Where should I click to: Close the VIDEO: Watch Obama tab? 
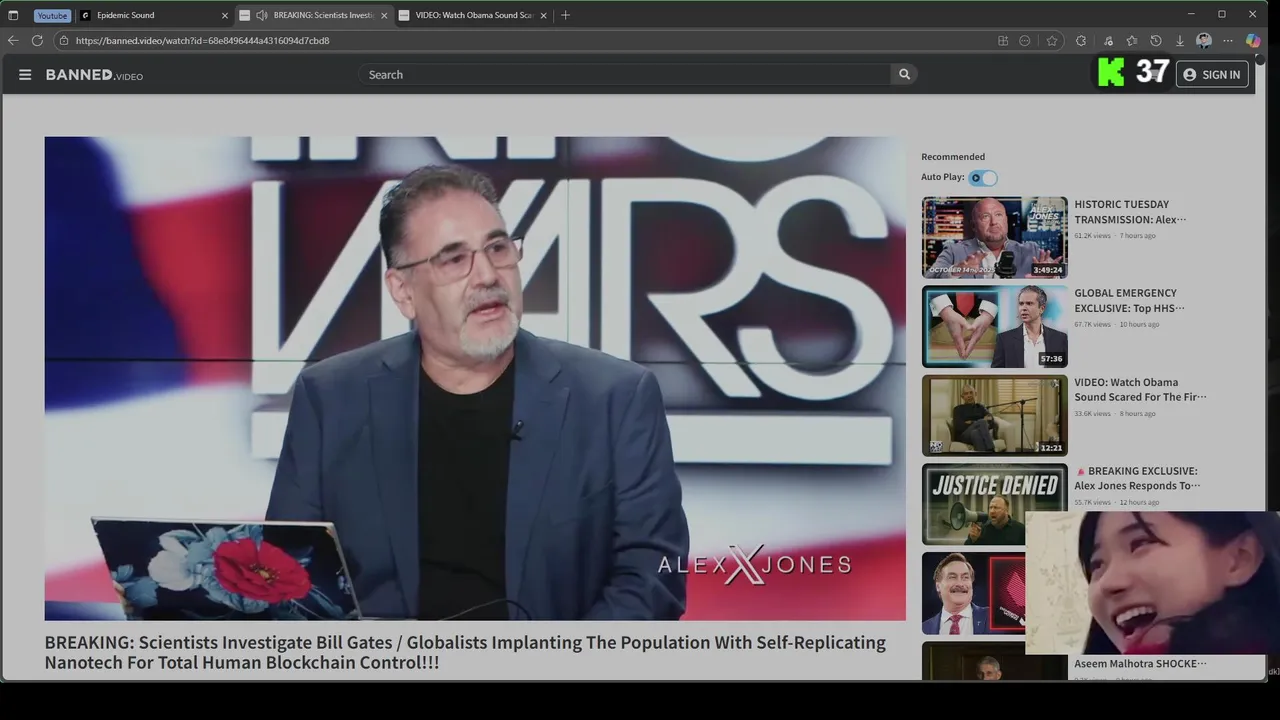pyautogui.click(x=544, y=15)
